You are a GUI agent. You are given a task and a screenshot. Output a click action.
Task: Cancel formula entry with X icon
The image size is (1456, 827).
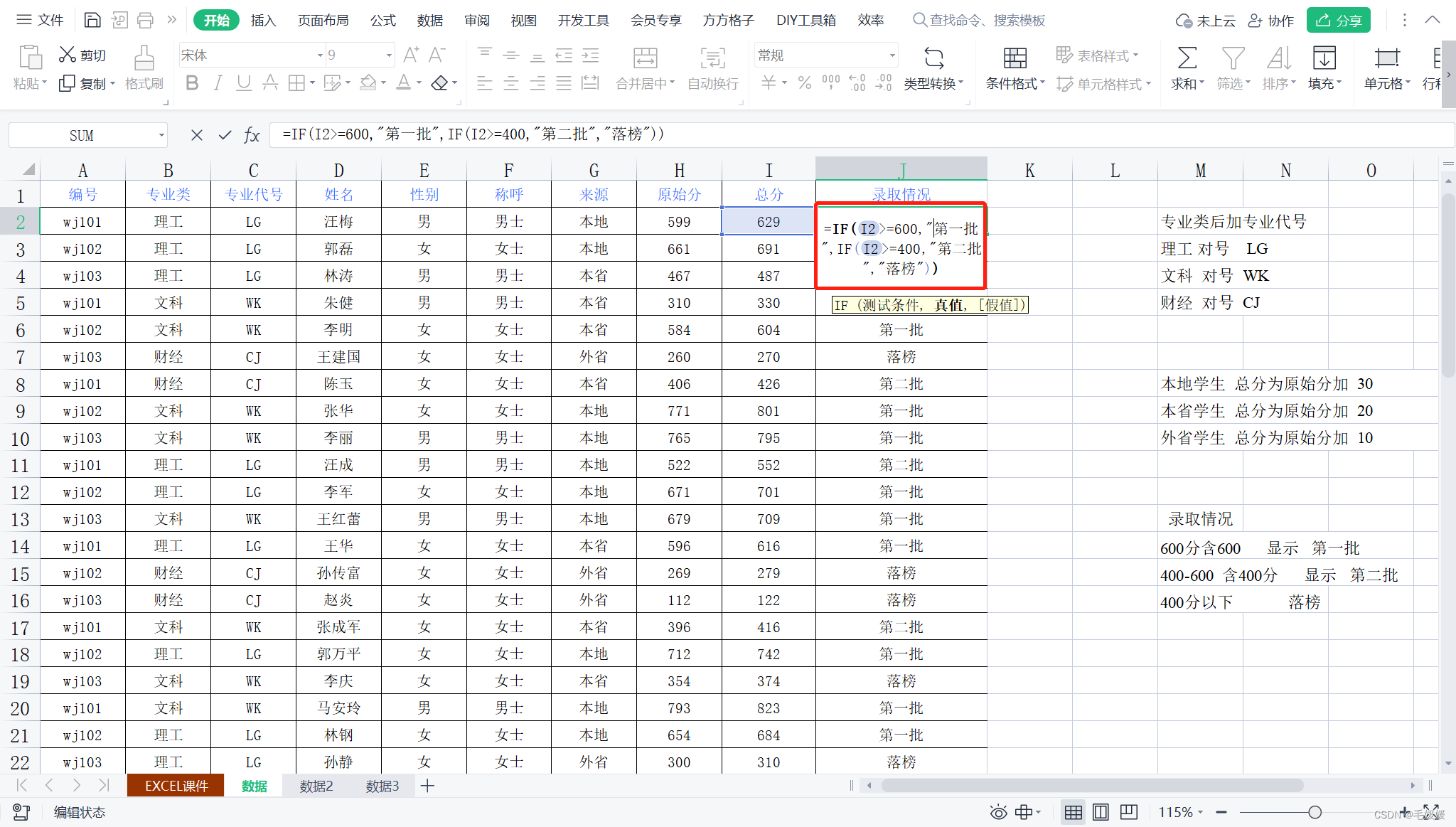coord(197,134)
